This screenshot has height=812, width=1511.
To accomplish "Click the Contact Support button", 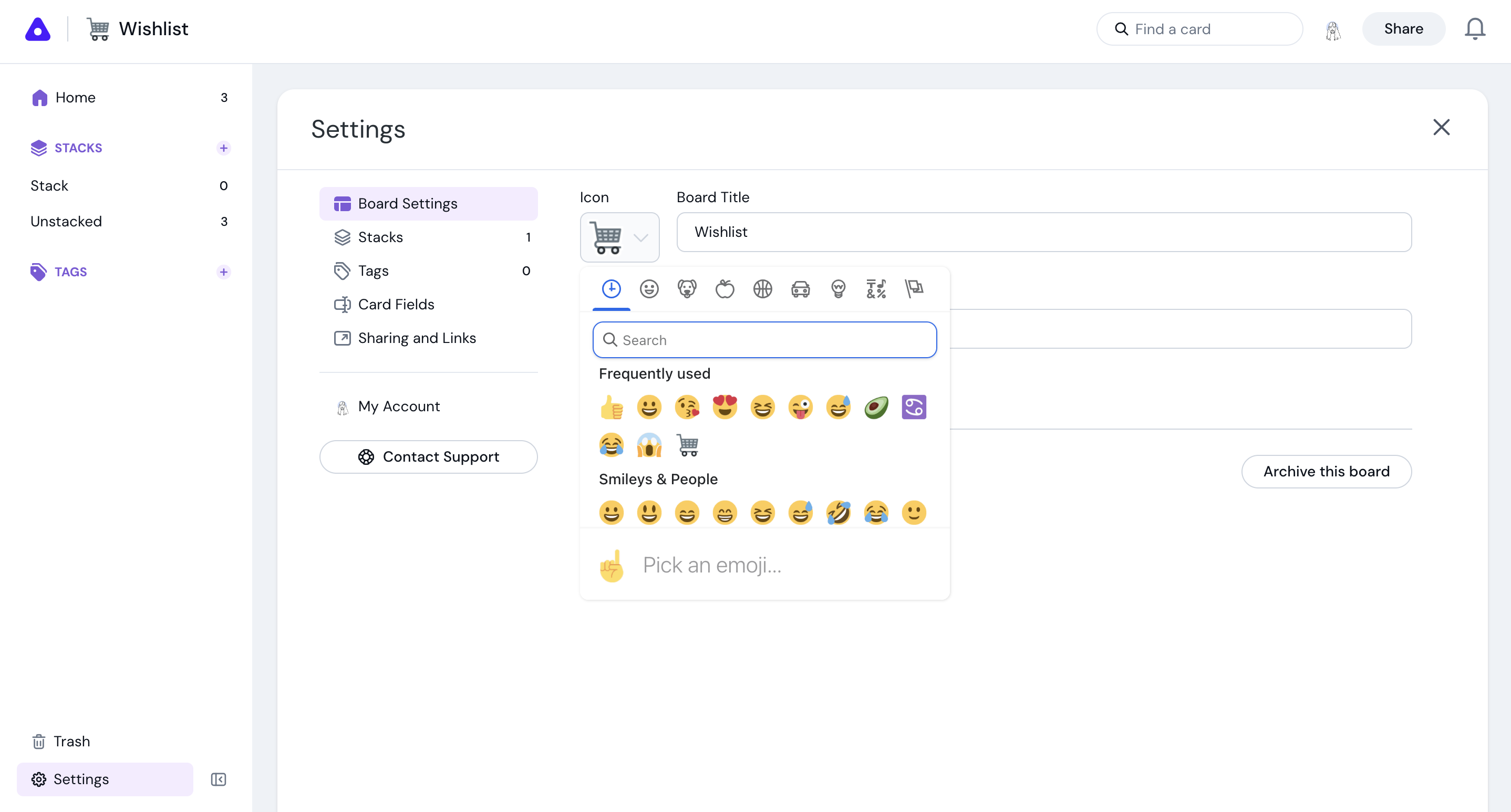I will coord(428,457).
